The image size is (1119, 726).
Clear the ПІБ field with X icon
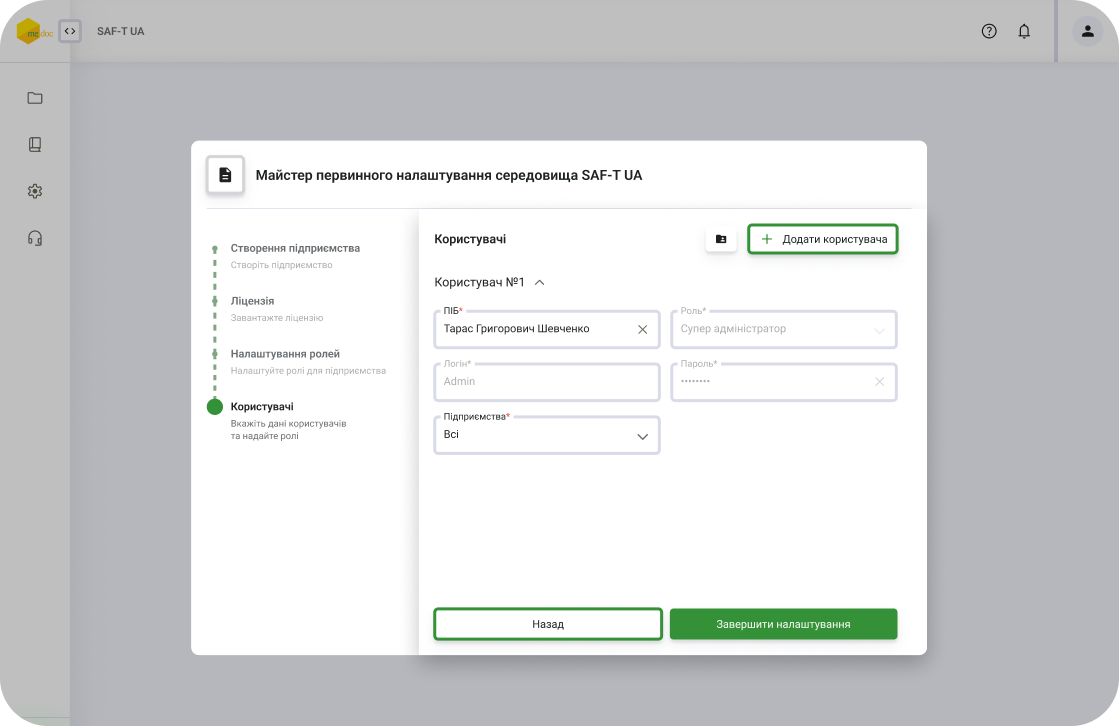pyautogui.click(x=643, y=329)
